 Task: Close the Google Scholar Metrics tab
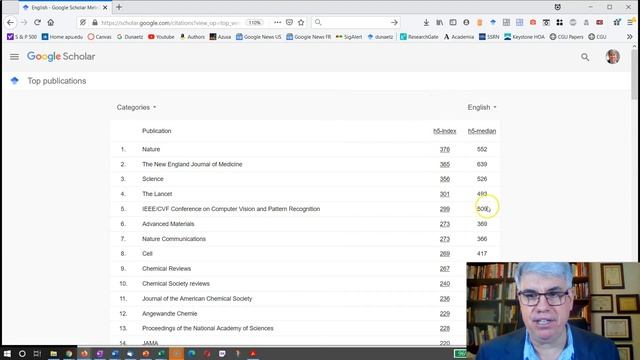click(x=105, y=7)
